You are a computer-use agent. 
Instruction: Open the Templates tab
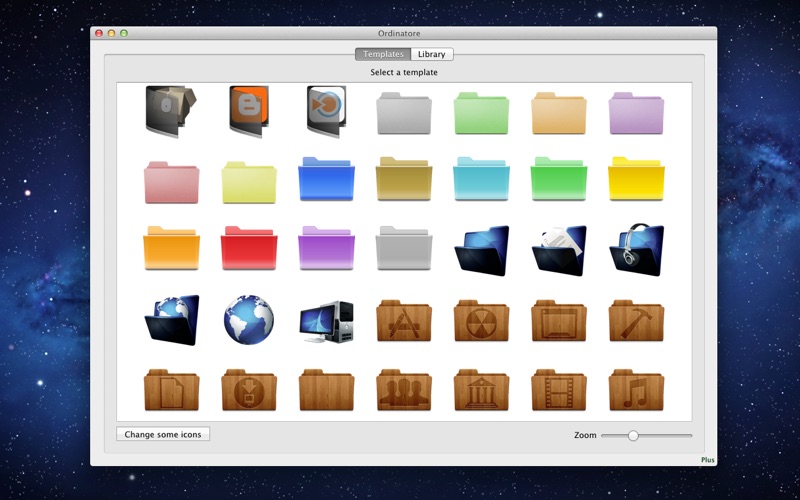[x=383, y=54]
